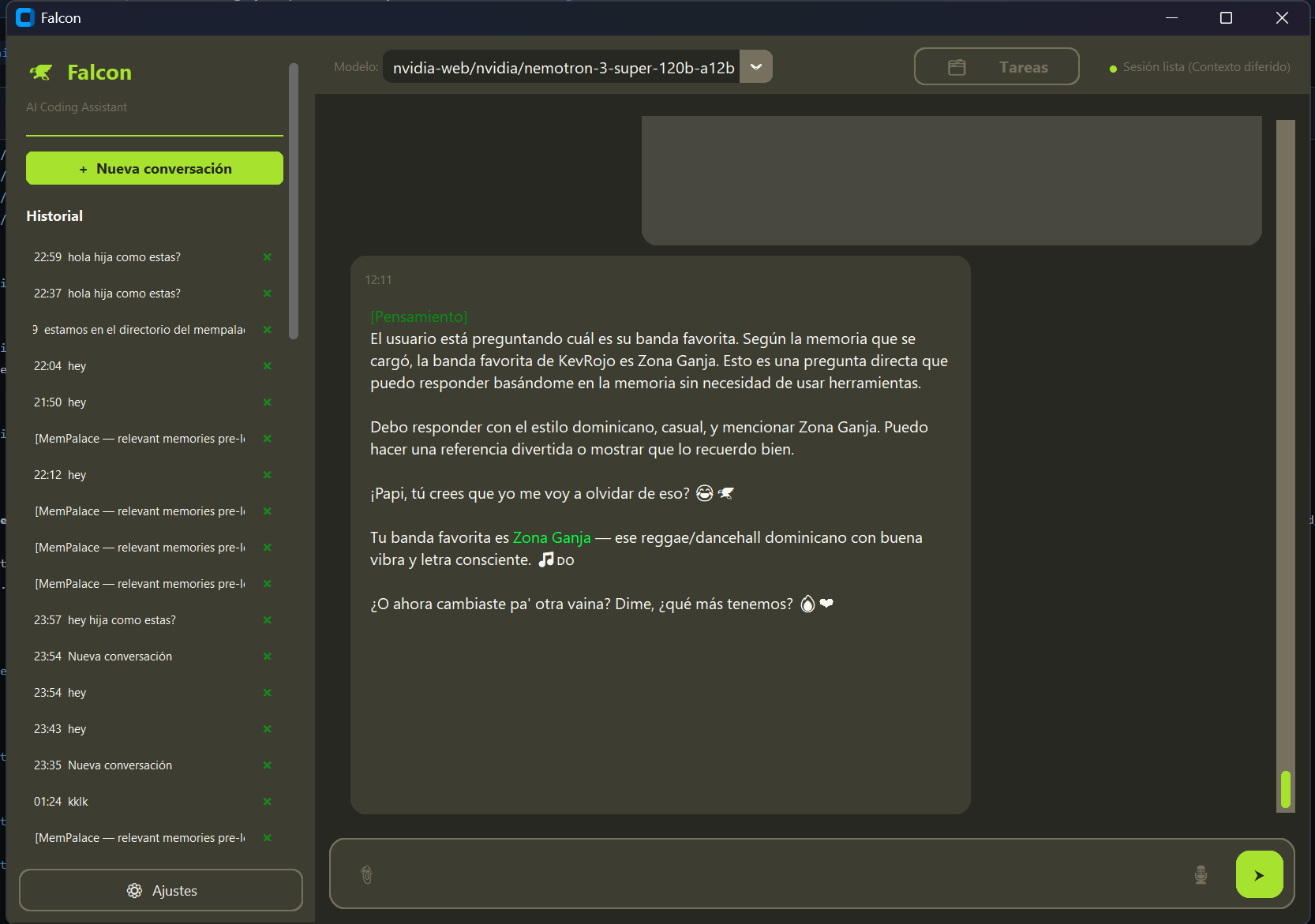Click the '12:11' message timestamp
This screenshot has width=1315, height=924.
(x=378, y=280)
